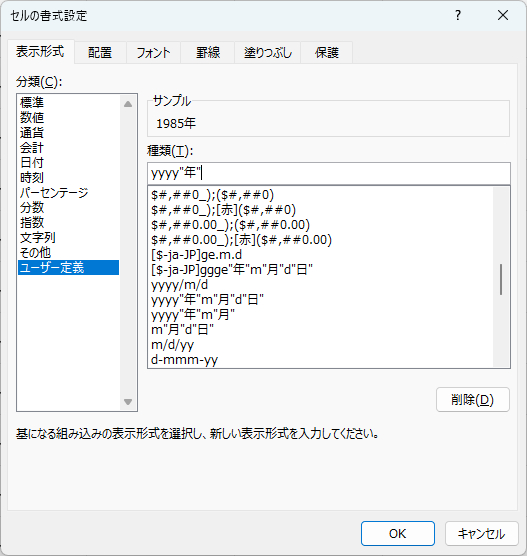Select ユーザー定義 in the category list
The height and width of the screenshot is (556, 527).
pos(68,267)
